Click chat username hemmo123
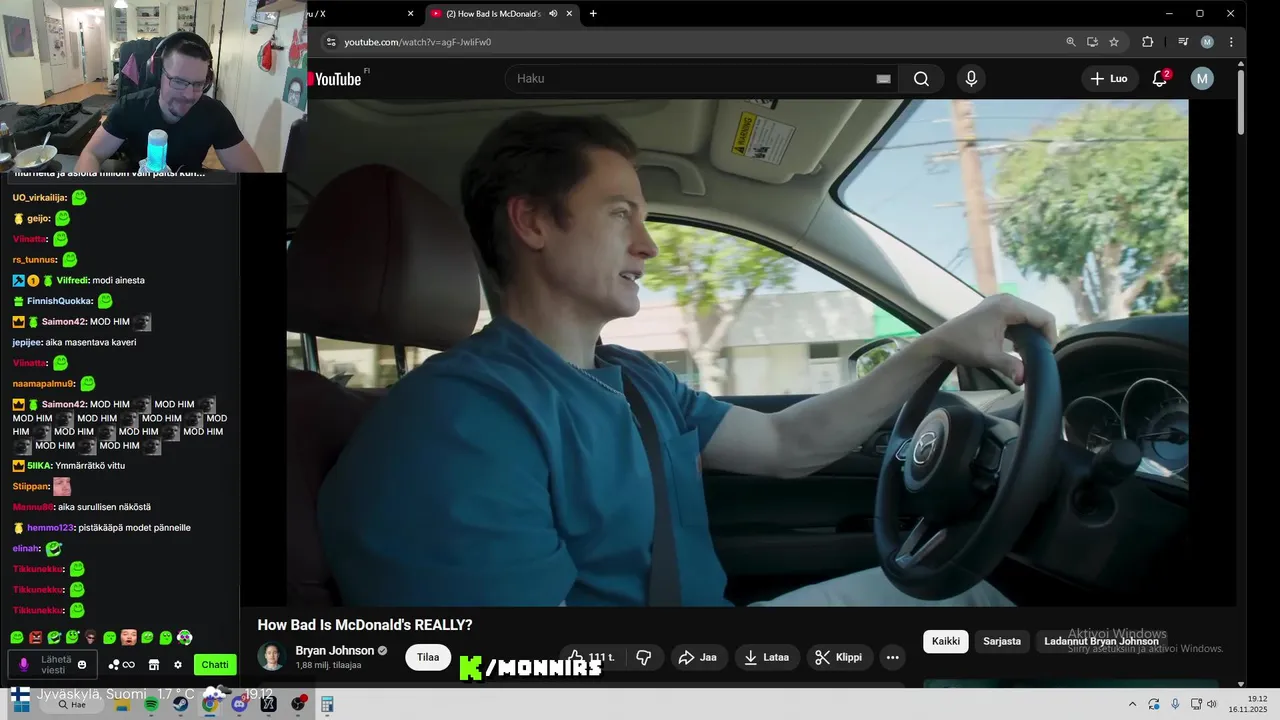 pos(49,528)
